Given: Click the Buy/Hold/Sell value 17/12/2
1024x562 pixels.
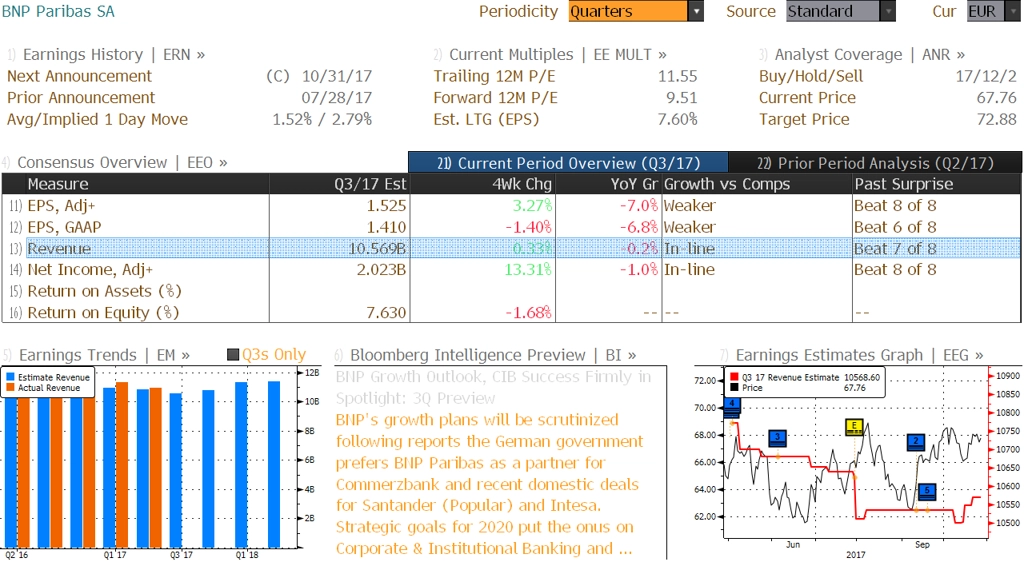Looking at the screenshot, I should 985,76.
